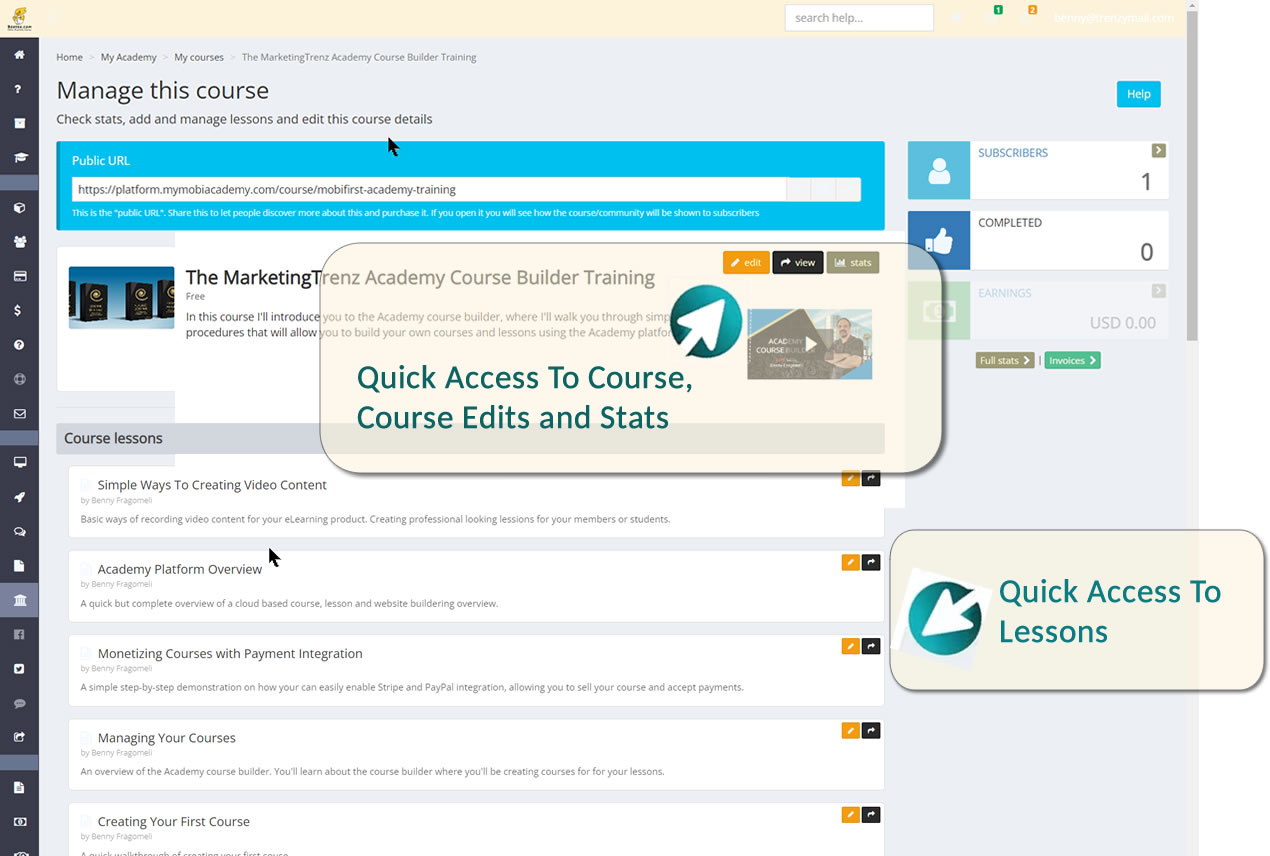Viewport: 1270px width, 856px height.
Task: View the Managing Your Courses lesson
Action: [871, 731]
